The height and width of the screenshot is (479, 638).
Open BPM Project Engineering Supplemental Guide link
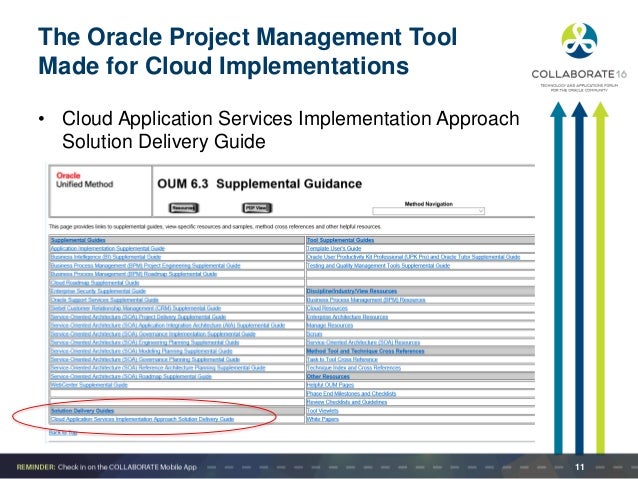click(145, 265)
